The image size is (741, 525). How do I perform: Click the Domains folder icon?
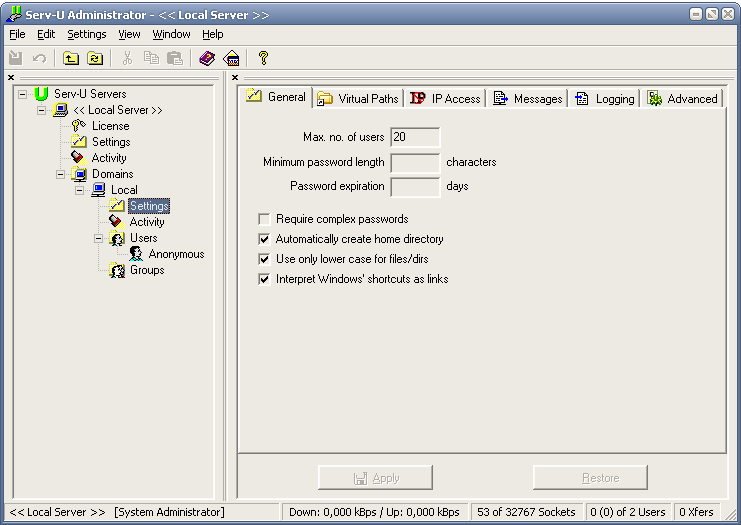(79, 174)
